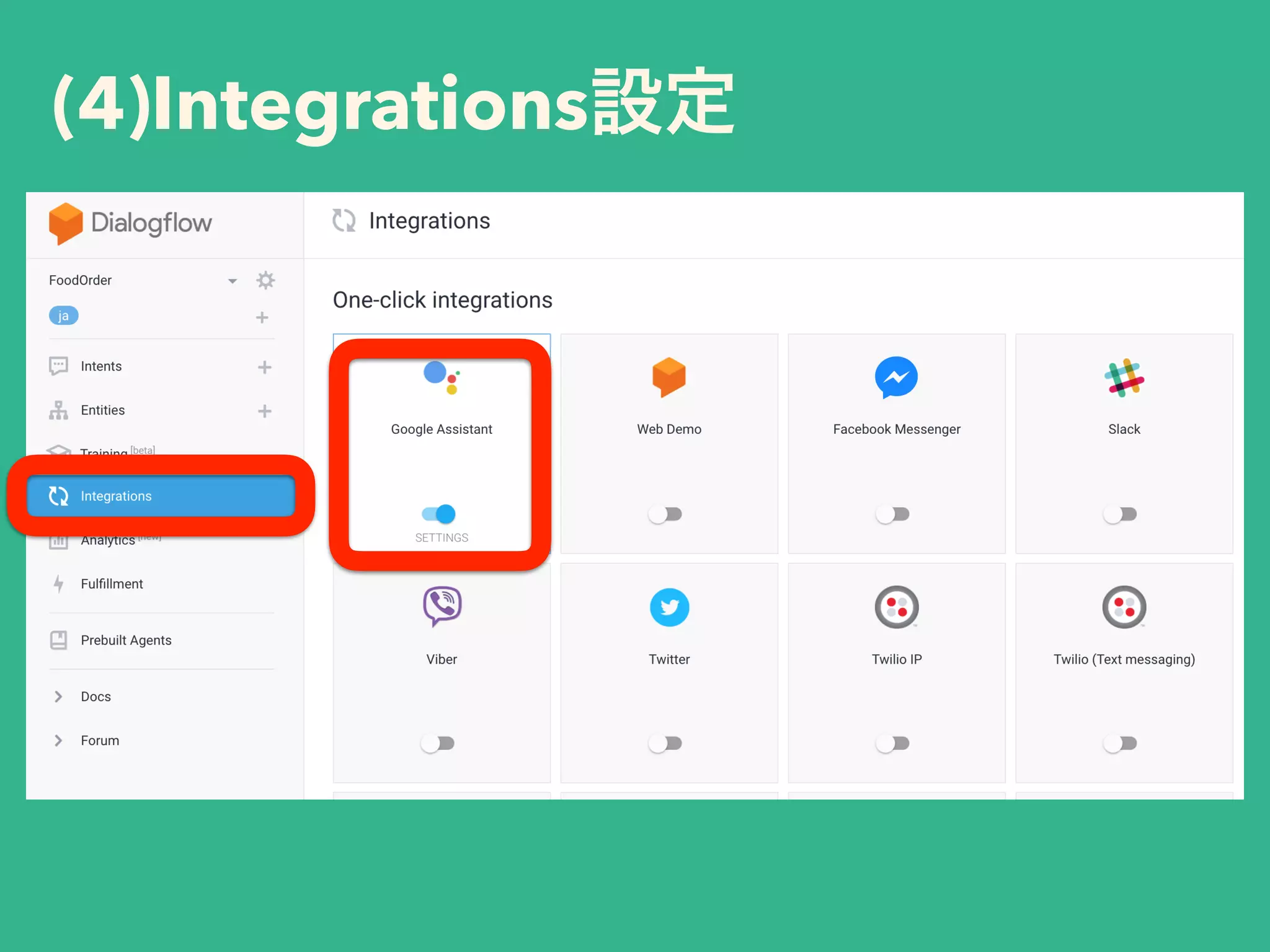Open agent settings gear icon
Screen dimensions: 1270x952
[265, 280]
